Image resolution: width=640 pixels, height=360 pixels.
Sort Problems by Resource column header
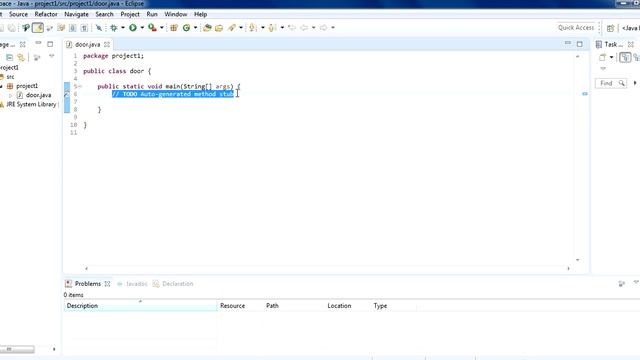pos(240,306)
